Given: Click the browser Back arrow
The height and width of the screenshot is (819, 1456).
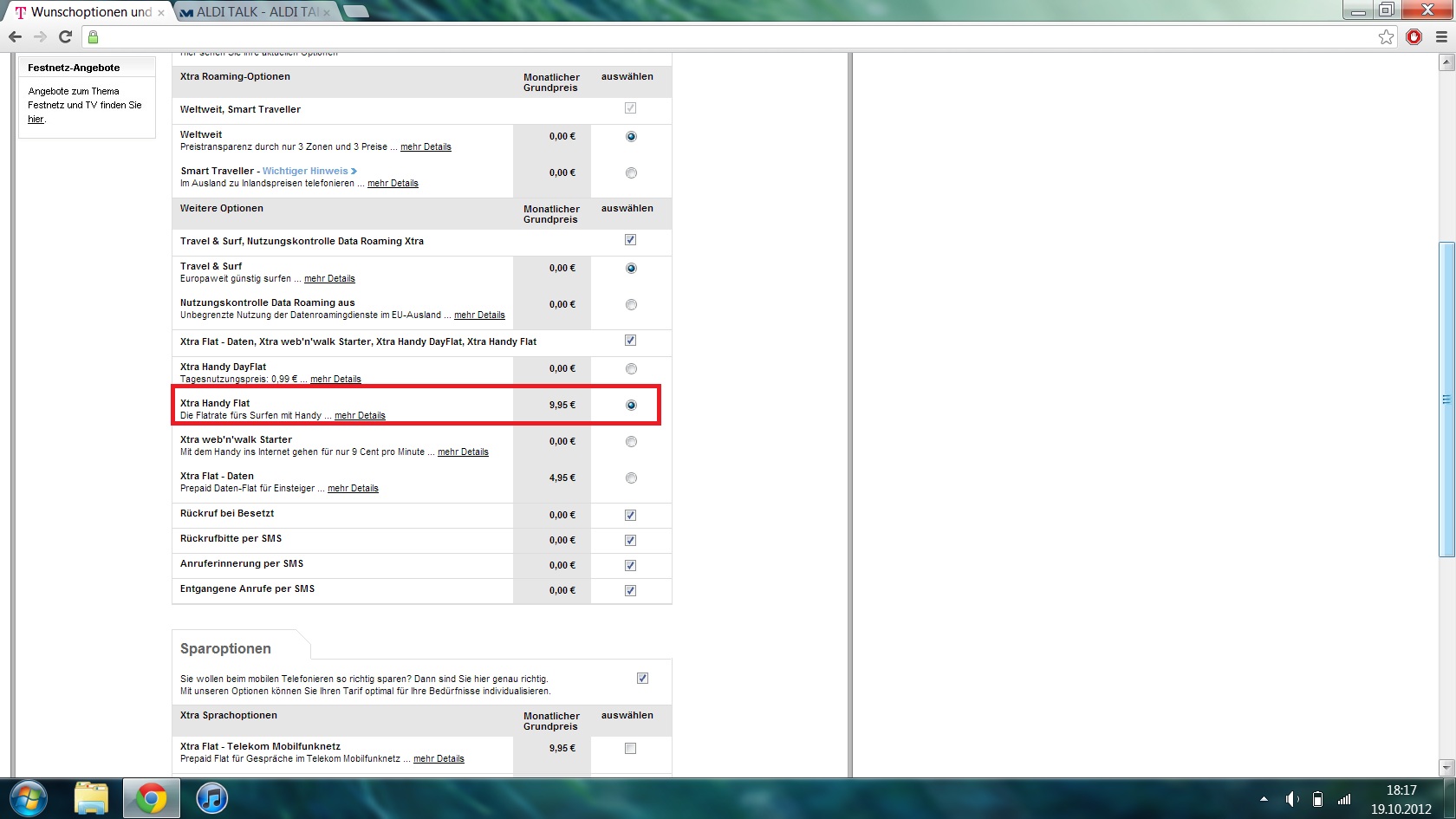Looking at the screenshot, I should click(15, 36).
